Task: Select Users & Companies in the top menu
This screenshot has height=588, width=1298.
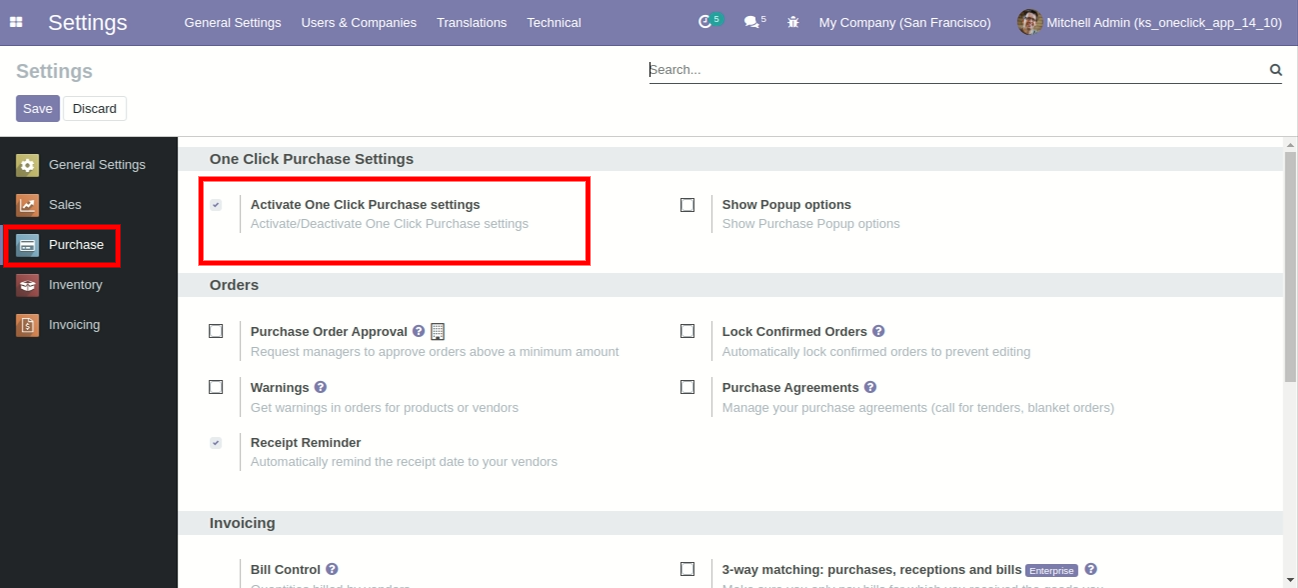Action: [x=358, y=22]
